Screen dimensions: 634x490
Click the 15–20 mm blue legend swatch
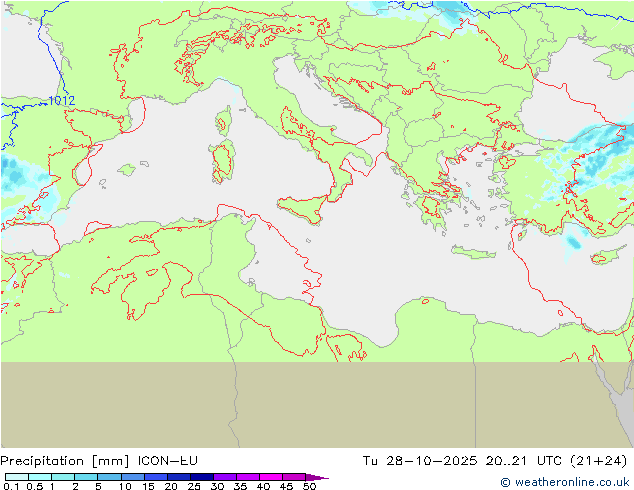click(156, 477)
